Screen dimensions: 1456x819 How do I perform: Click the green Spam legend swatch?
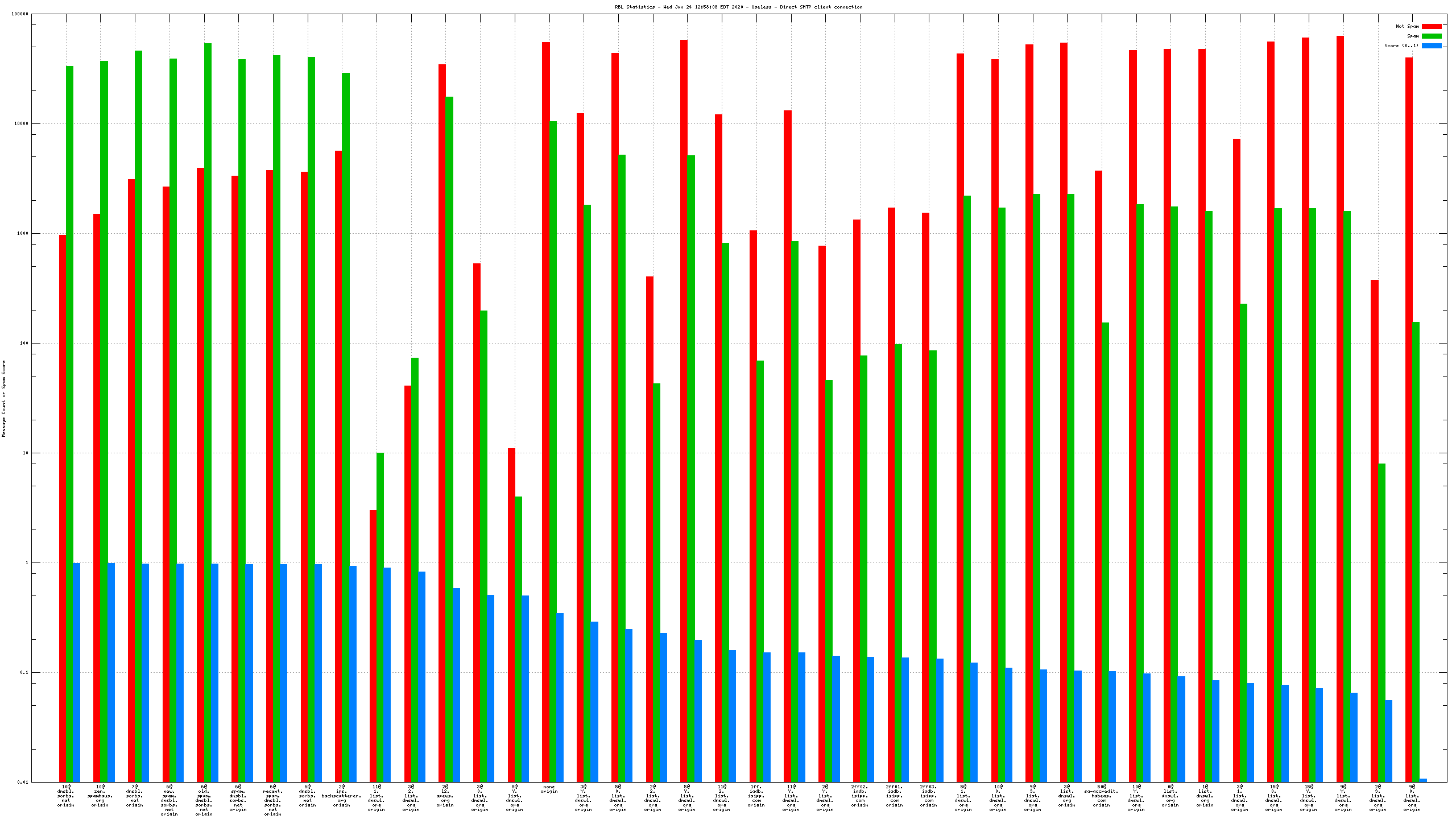[x=1432, y=36]
